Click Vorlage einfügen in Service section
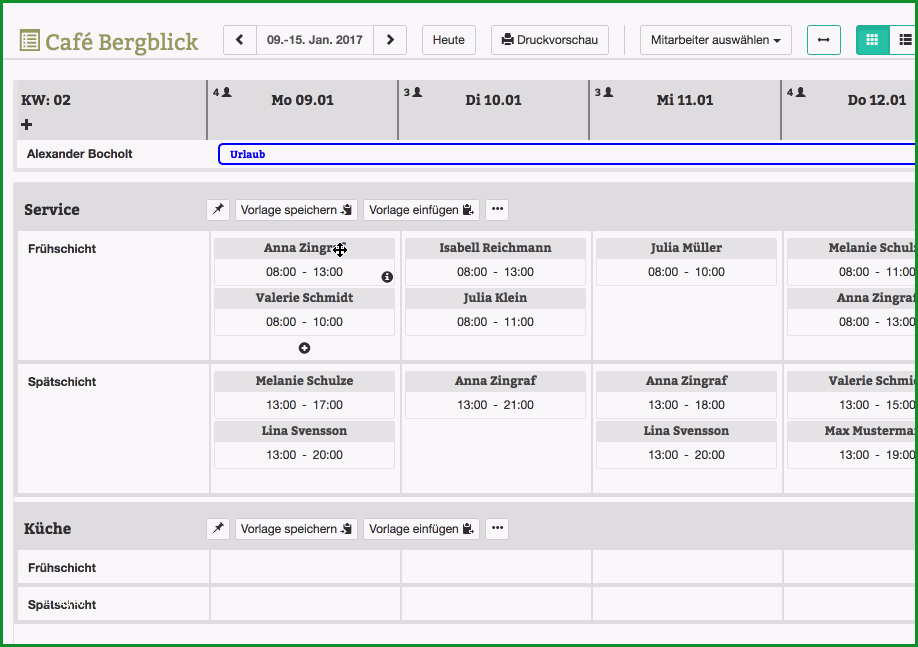 click(421, 210)
